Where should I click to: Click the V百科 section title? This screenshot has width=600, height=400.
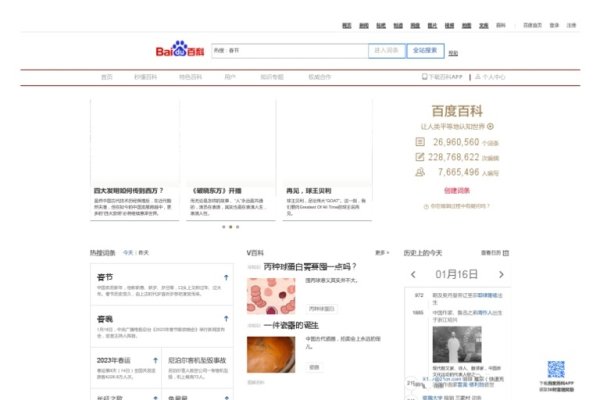point(255,253)
